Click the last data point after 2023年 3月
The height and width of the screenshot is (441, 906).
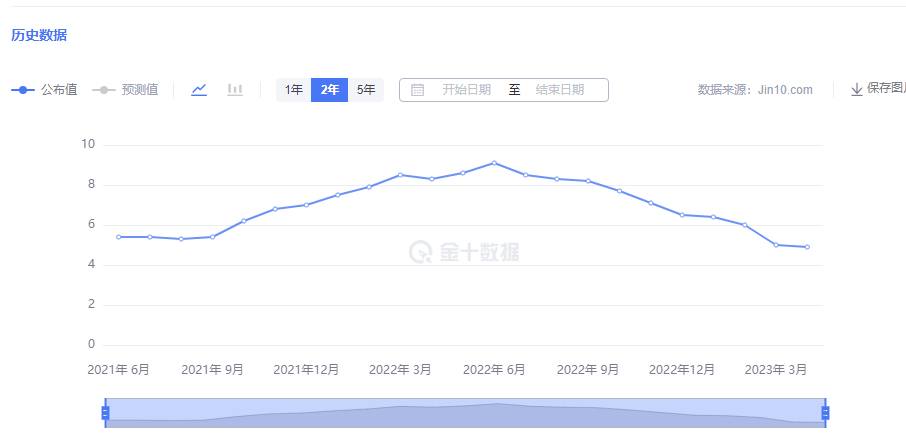807,247
